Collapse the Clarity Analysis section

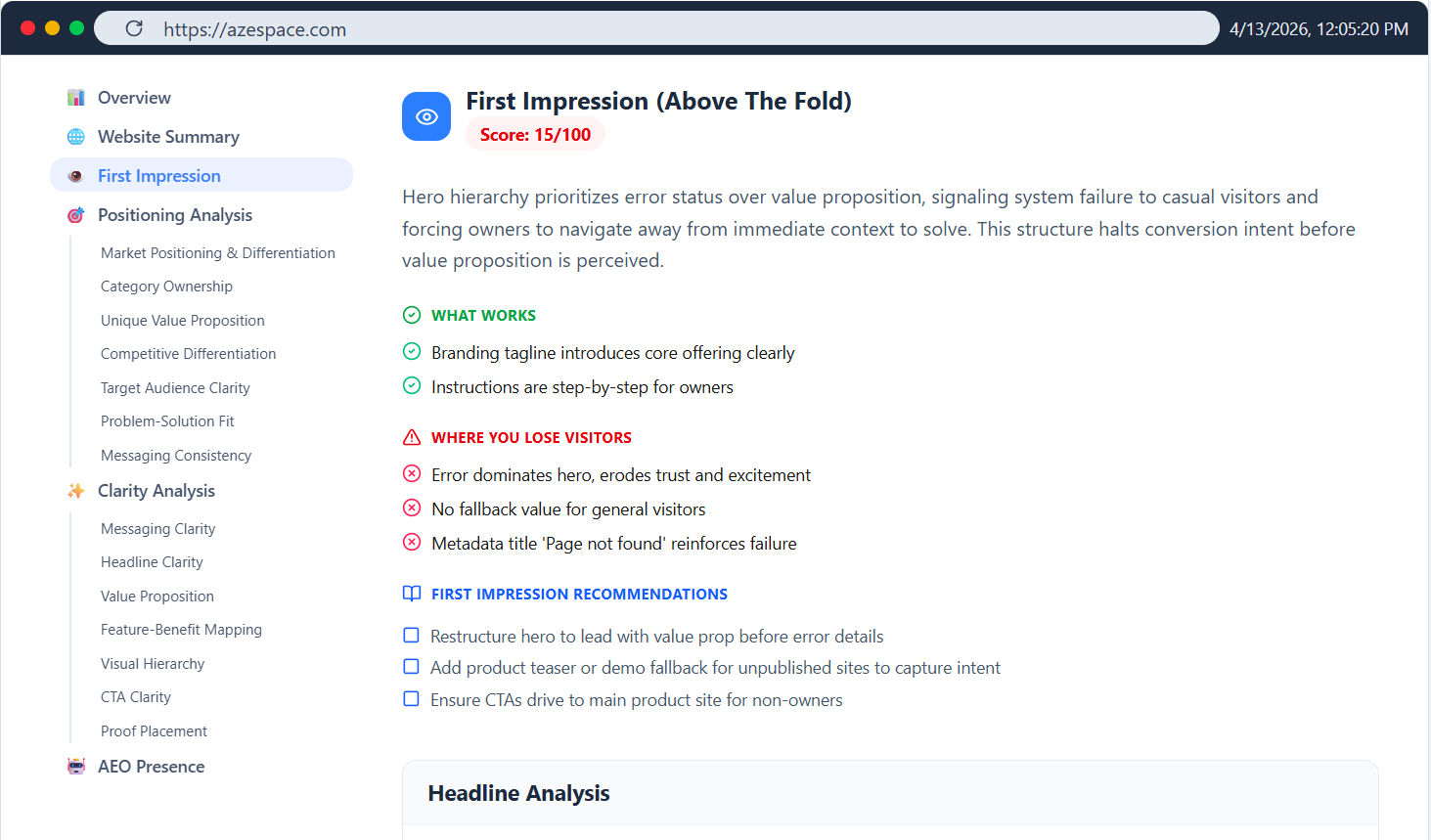(157, 491)
